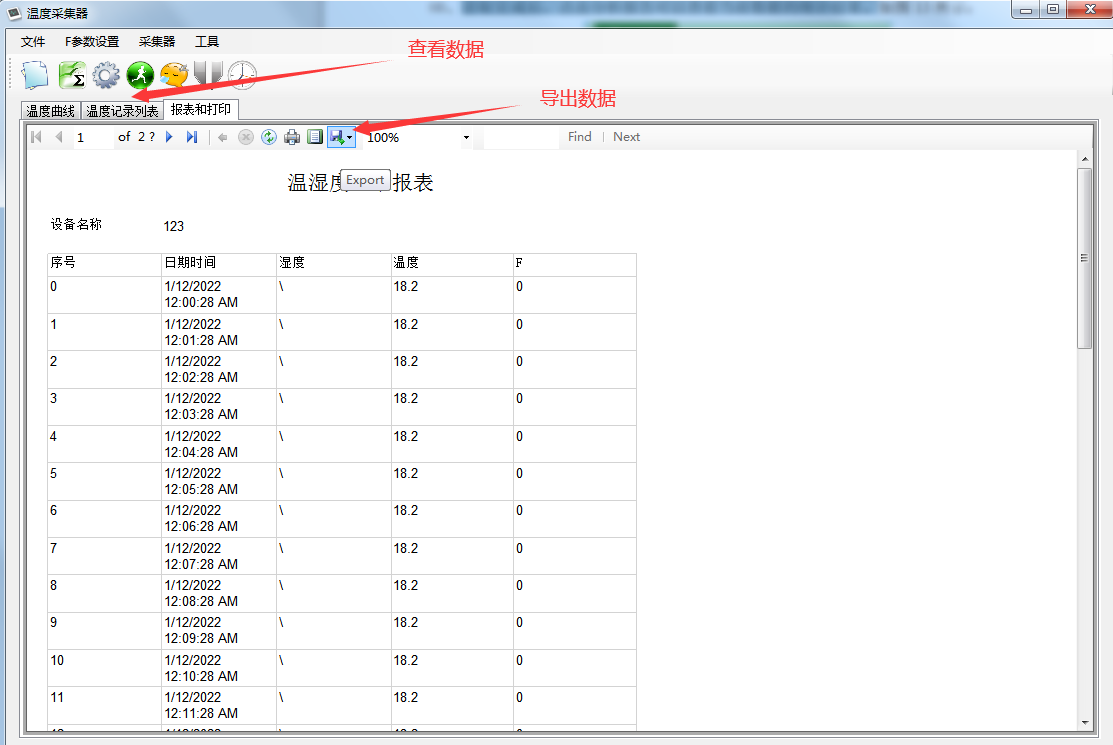
Task: Expand the 100% zoom level dropdown
Action: pos(466,137)
